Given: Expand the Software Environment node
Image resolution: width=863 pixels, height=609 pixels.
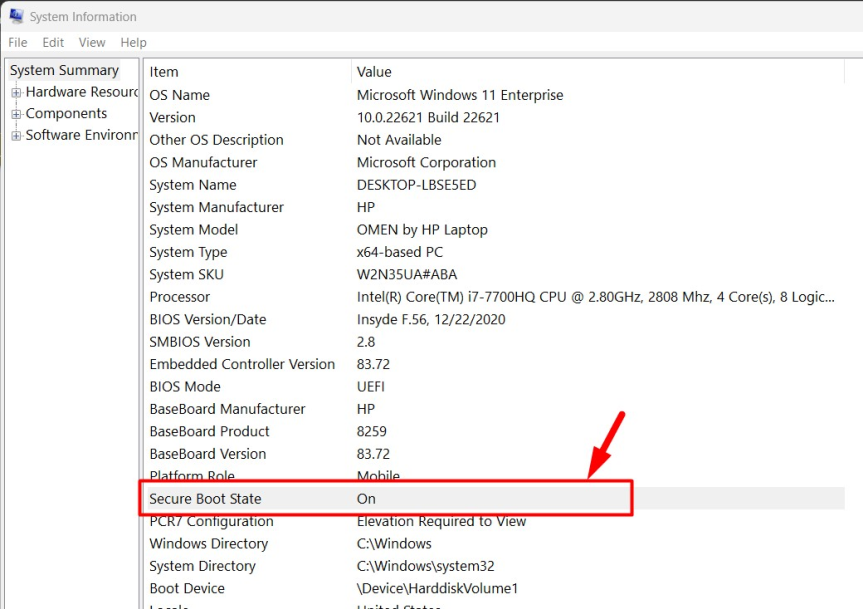Looking at the screenshot, I should [16, 136].
